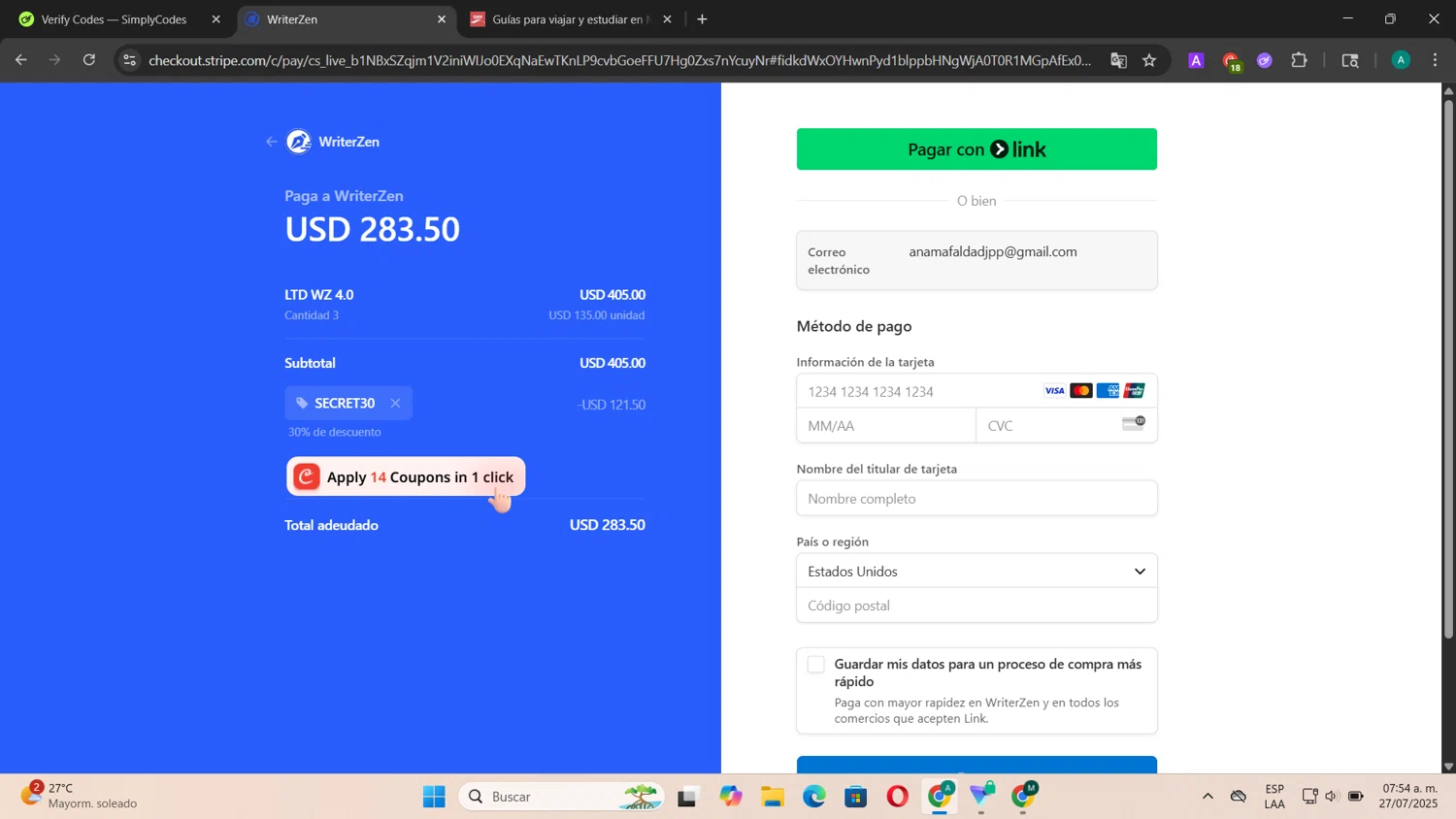The height and width of the screenshot is (819, 1456).
Task: Select the WriterZen browser tab
Action: click(x=345, y=19)
